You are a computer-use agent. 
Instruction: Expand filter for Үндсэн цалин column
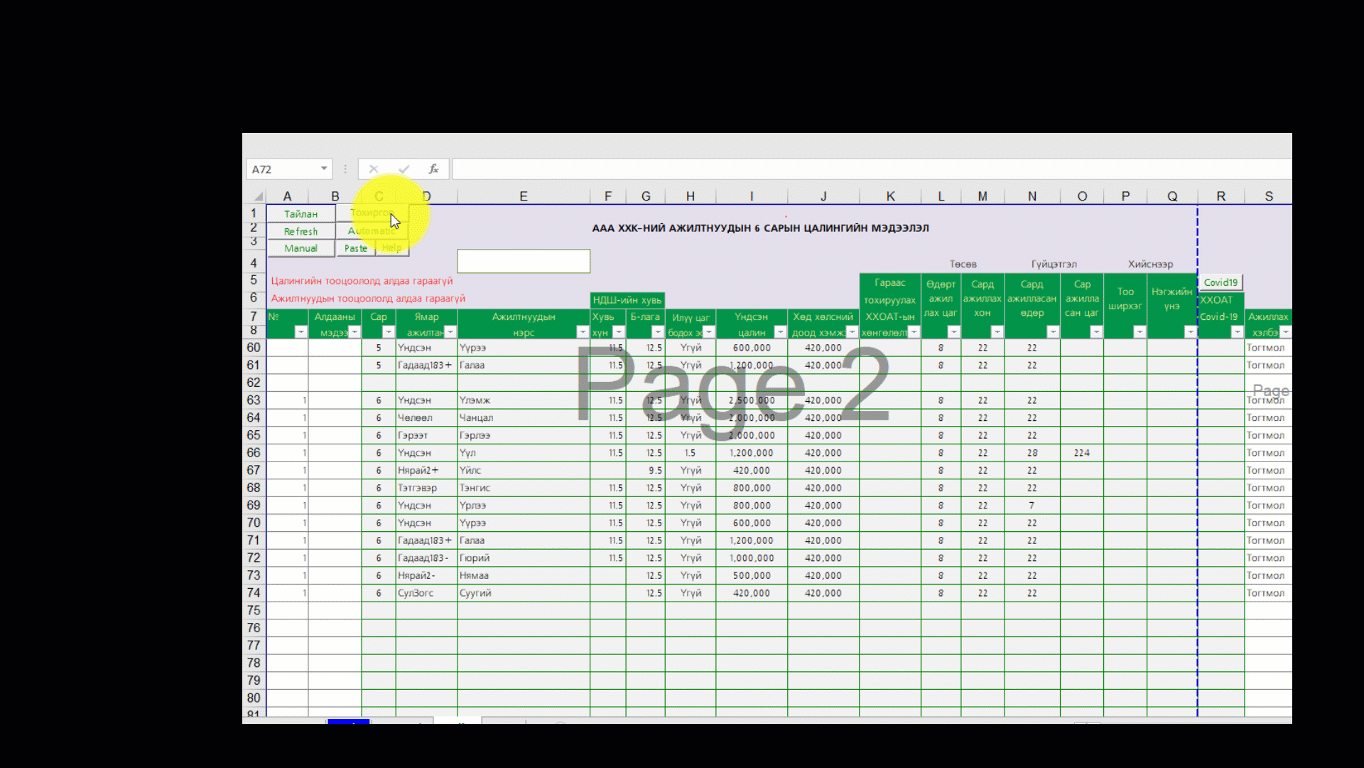[x=779, y=332]
